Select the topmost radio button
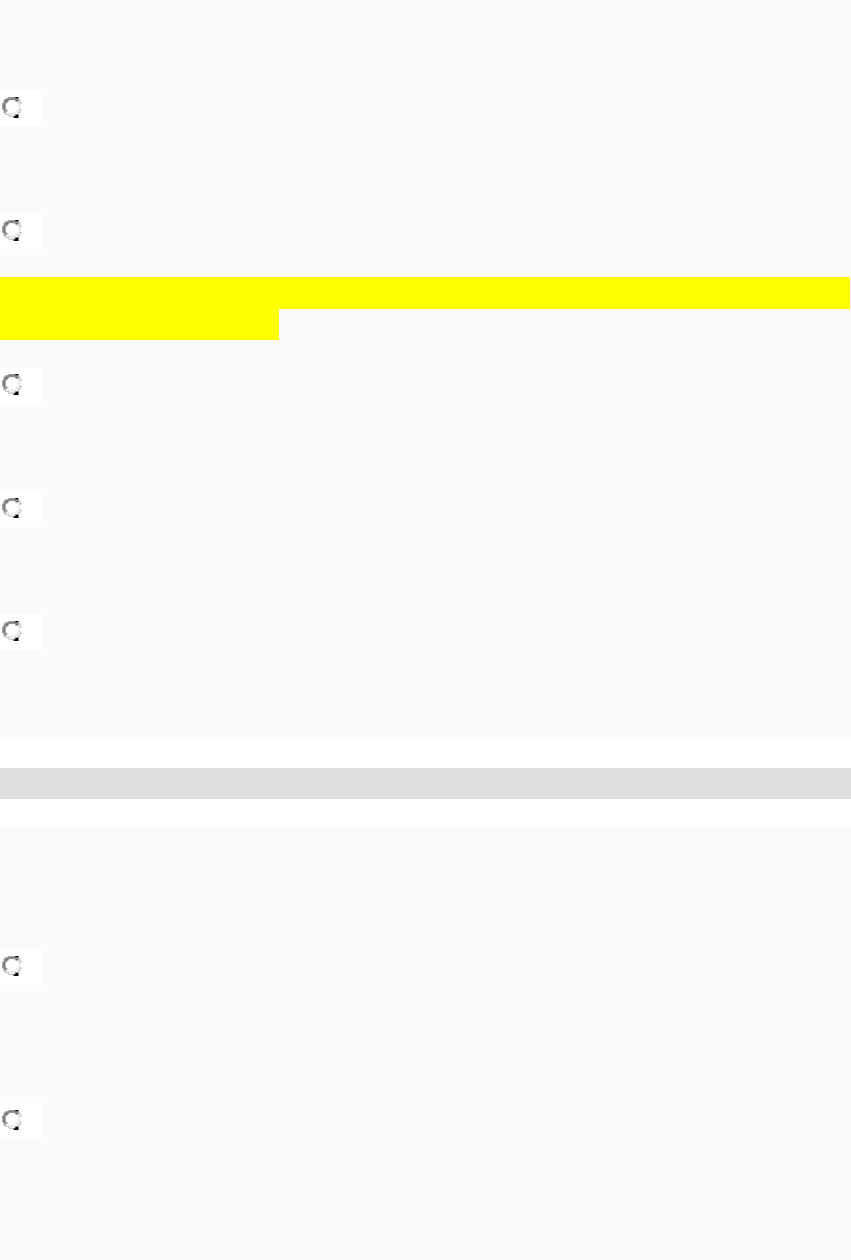The height and width of the screenshot is (1260, 851). (13, 107)
